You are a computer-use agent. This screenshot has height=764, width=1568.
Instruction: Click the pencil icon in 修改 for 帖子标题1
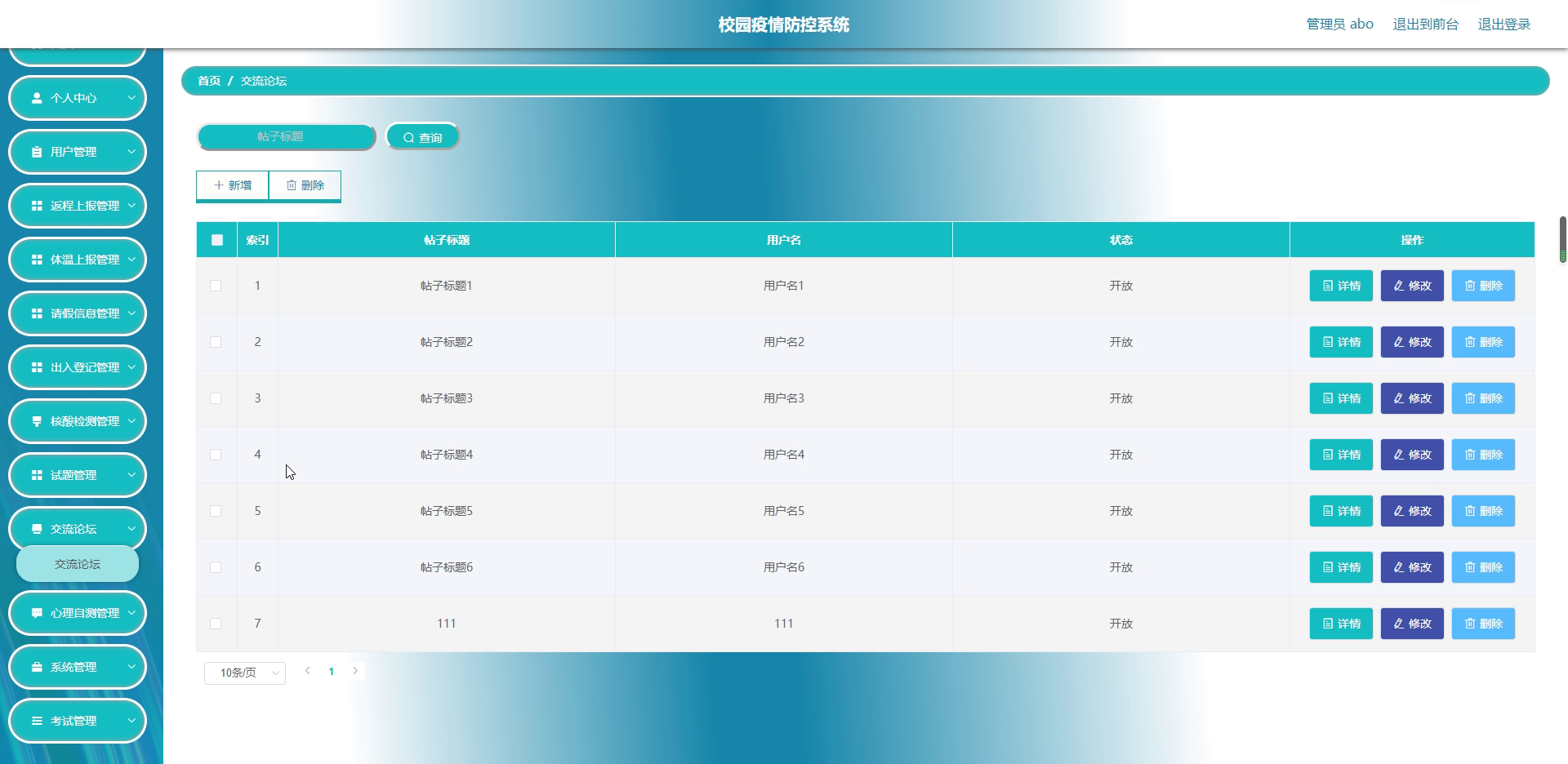pyautogui.click(x=1399, y=286)
